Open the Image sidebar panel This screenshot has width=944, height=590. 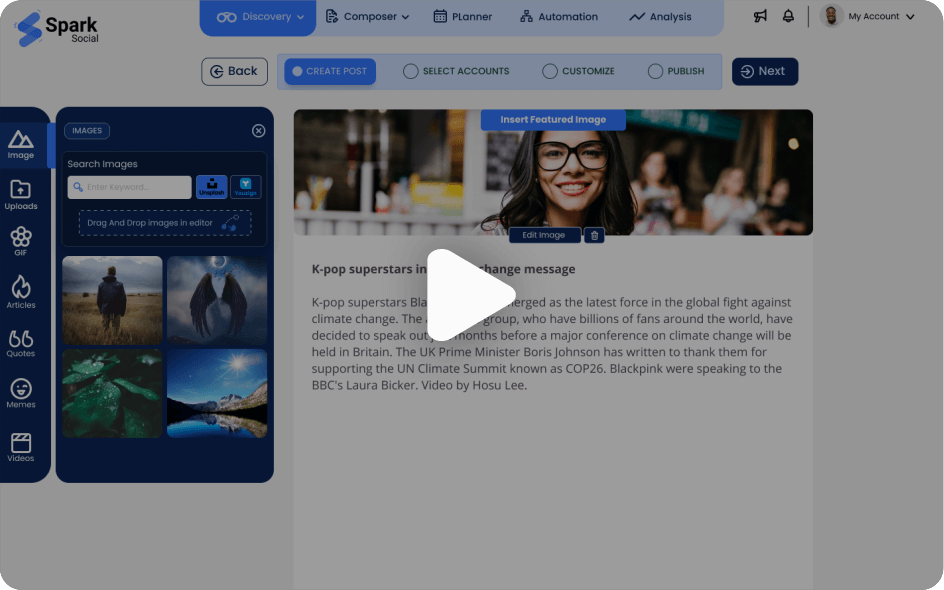(x=20, y=145)
